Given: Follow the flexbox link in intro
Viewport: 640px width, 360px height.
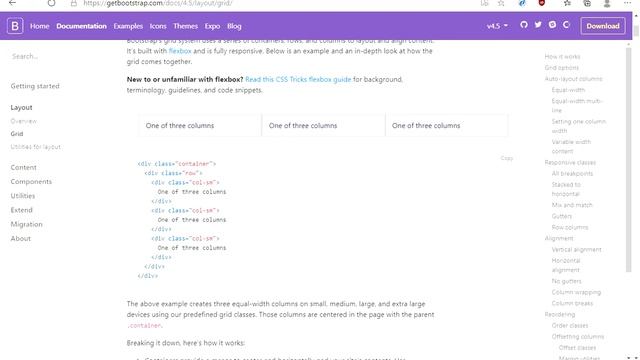Looking at the screenshot, I should [x=180, y=51].
